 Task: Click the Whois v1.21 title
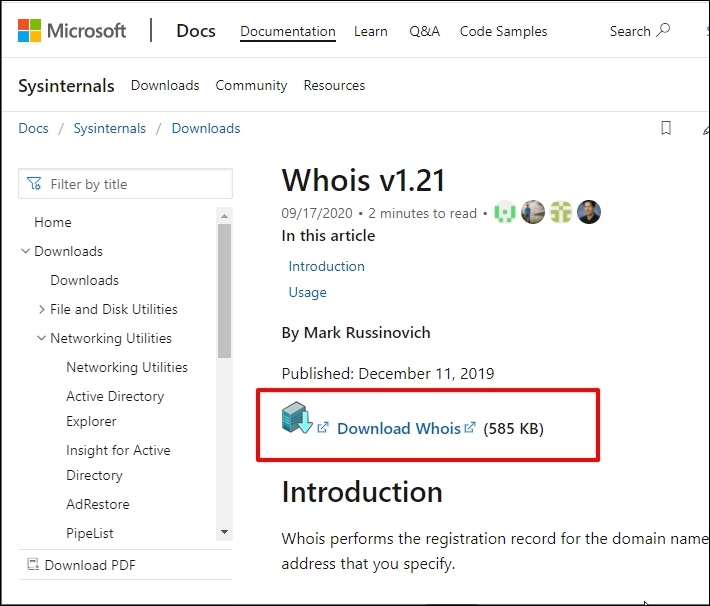click(x=363, y=180)
